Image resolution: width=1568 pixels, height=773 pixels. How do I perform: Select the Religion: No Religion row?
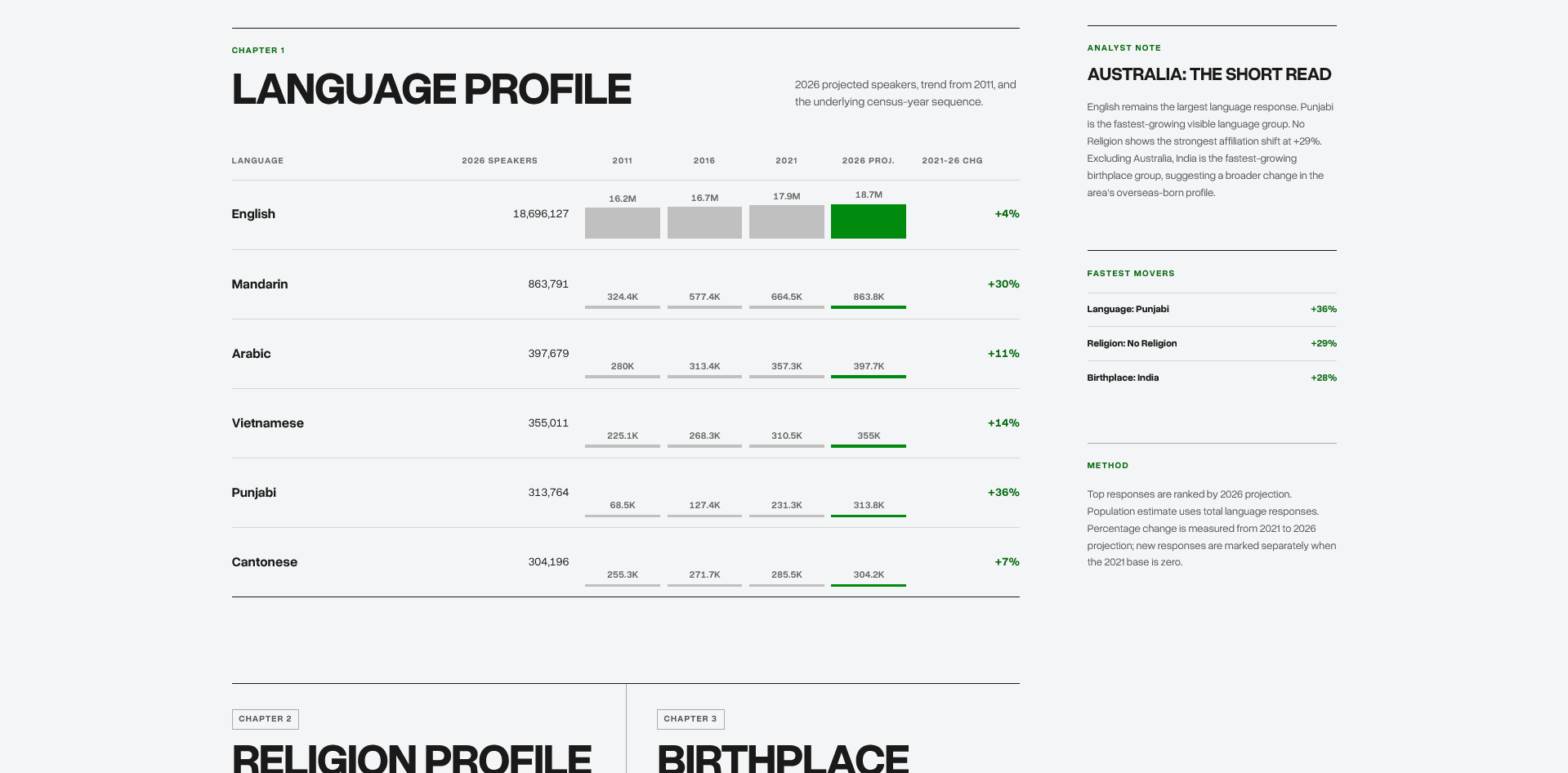point(1212,344)
